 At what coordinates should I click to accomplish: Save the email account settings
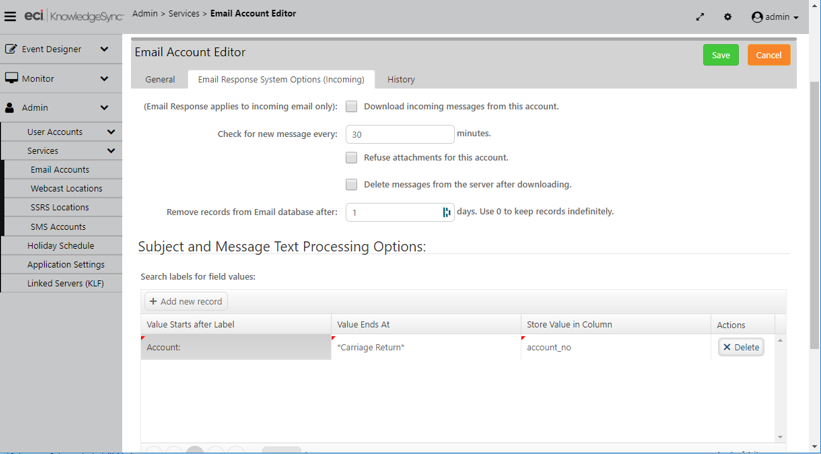(x=720, y=55)
